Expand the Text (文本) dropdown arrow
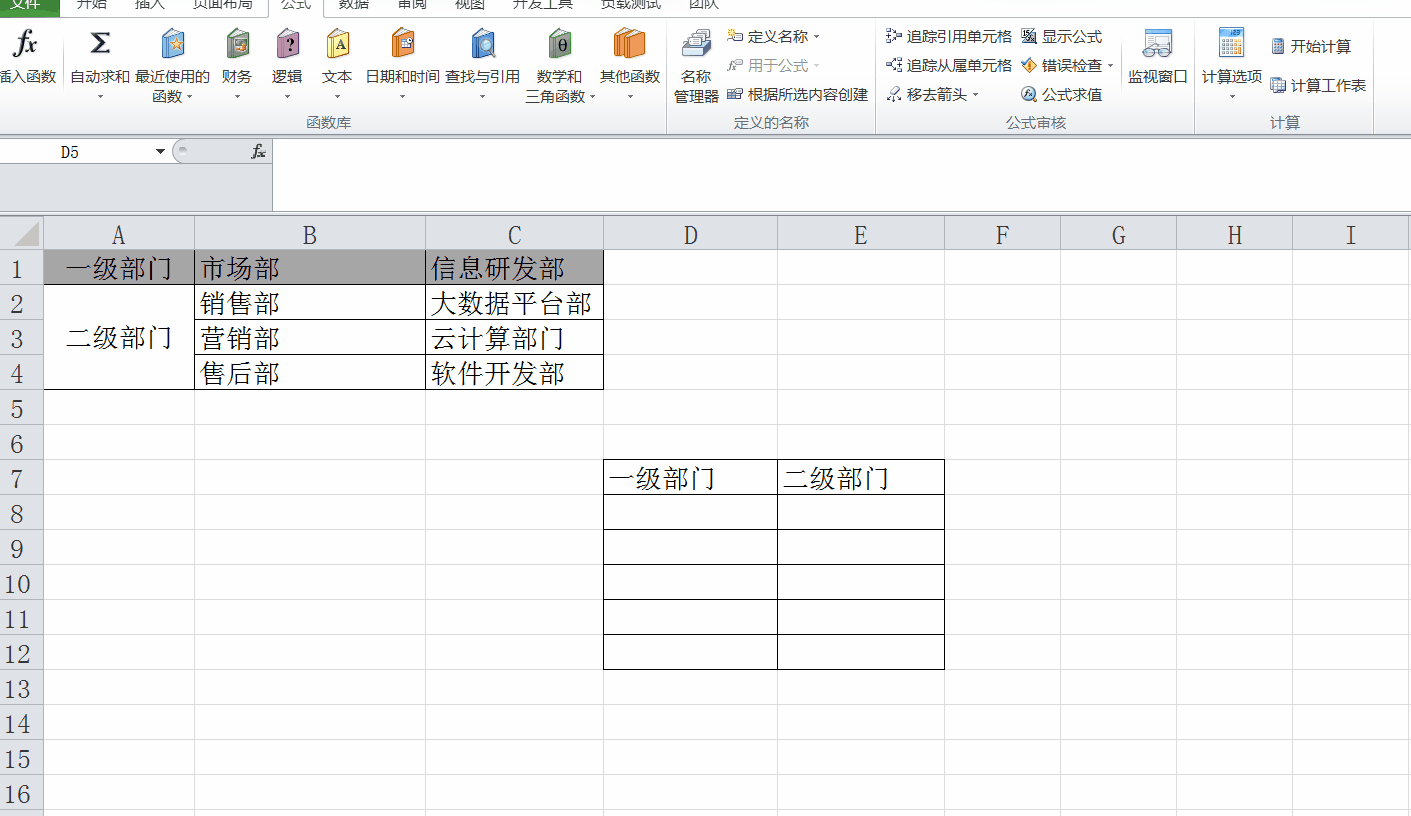Screen dimensions: 1411x816 click(x=337, y=97)
